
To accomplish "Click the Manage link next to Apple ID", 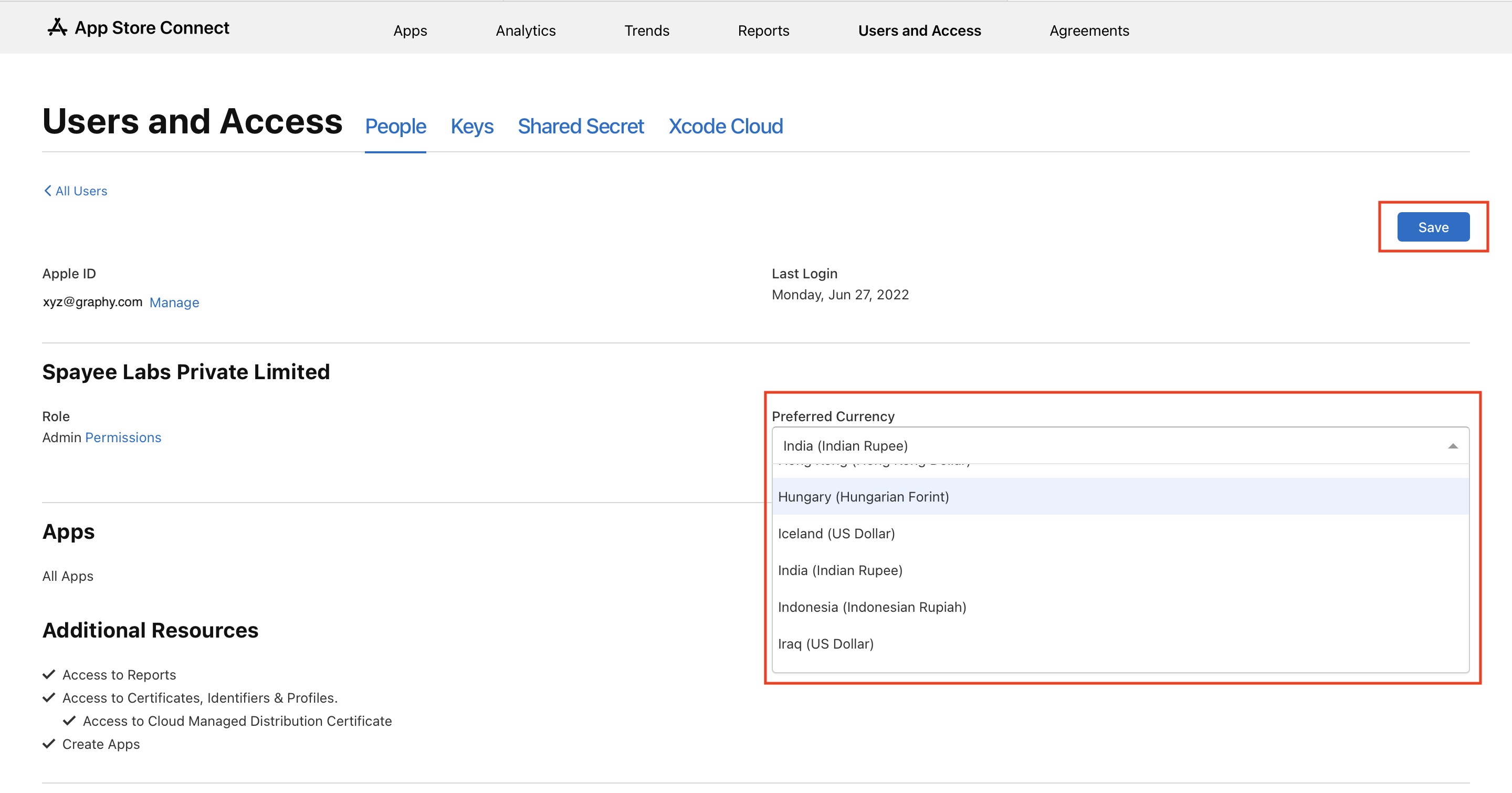I will click(x=174, y=302).
